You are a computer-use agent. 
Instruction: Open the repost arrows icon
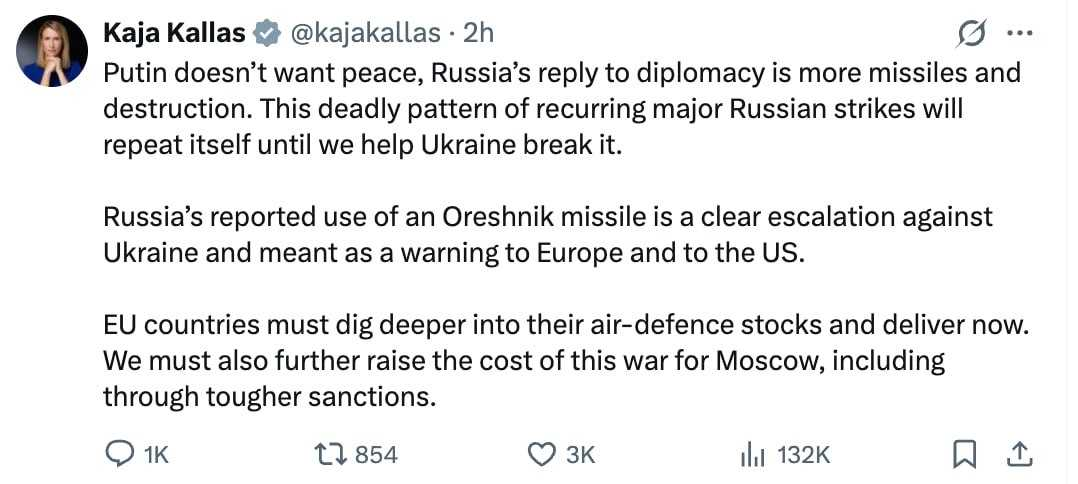[x=330, y=455]
